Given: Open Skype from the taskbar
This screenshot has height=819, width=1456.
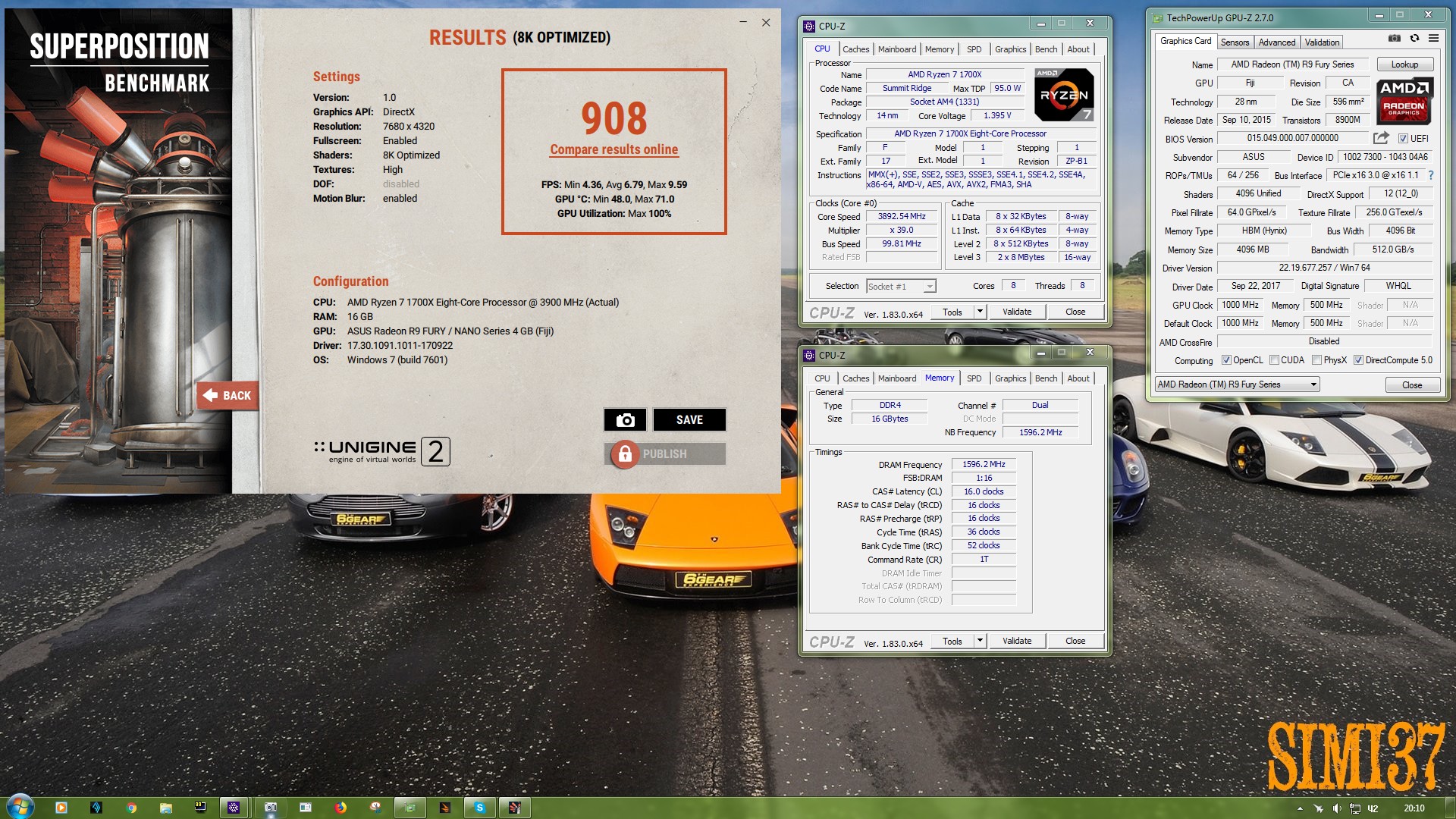Looking at the screenshot, I should (479, 808).
